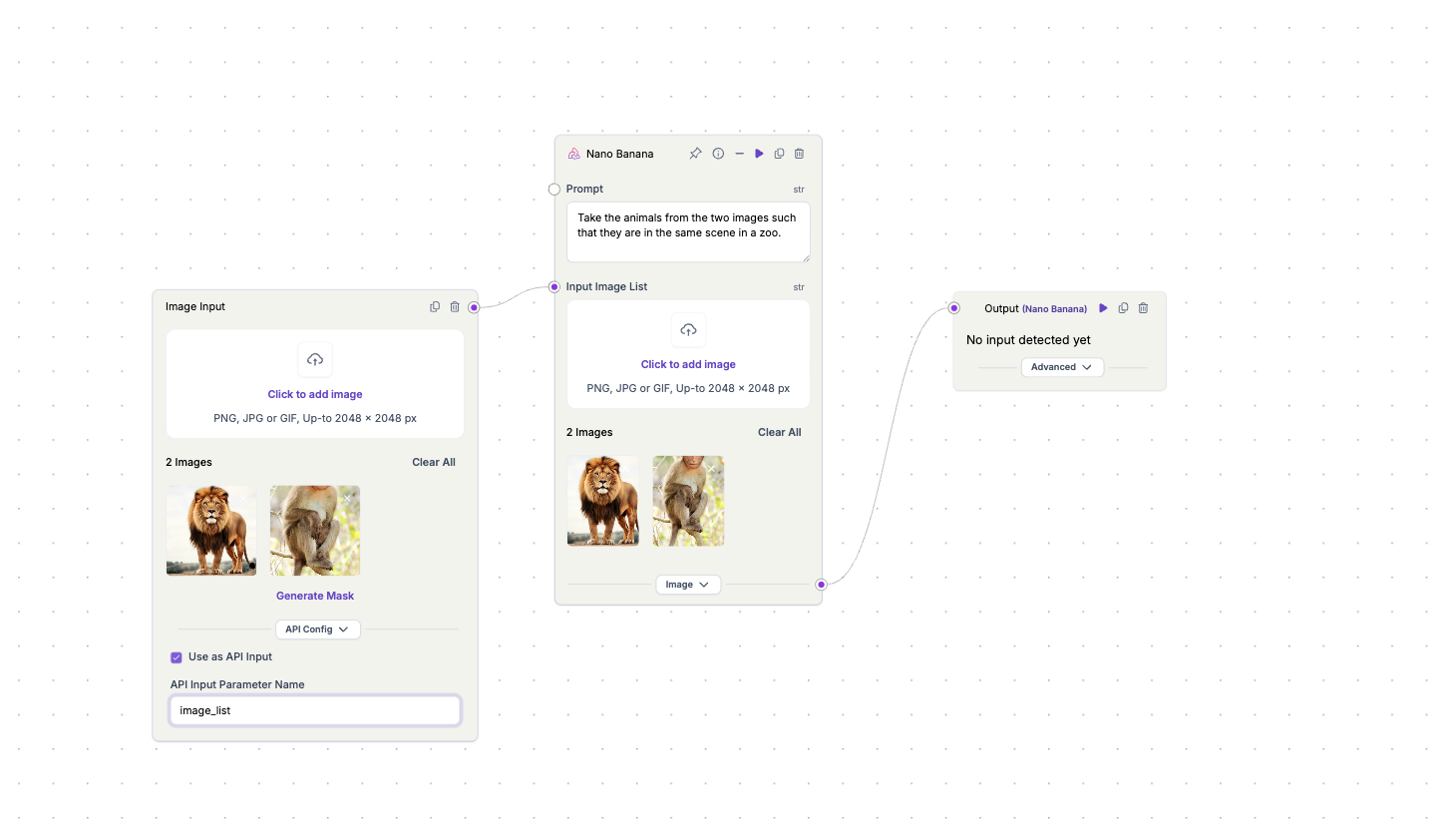This screenshot has width=1456, height=828.
Task: Minimize the Nano Banana node
Action: [x=739, y=154]
